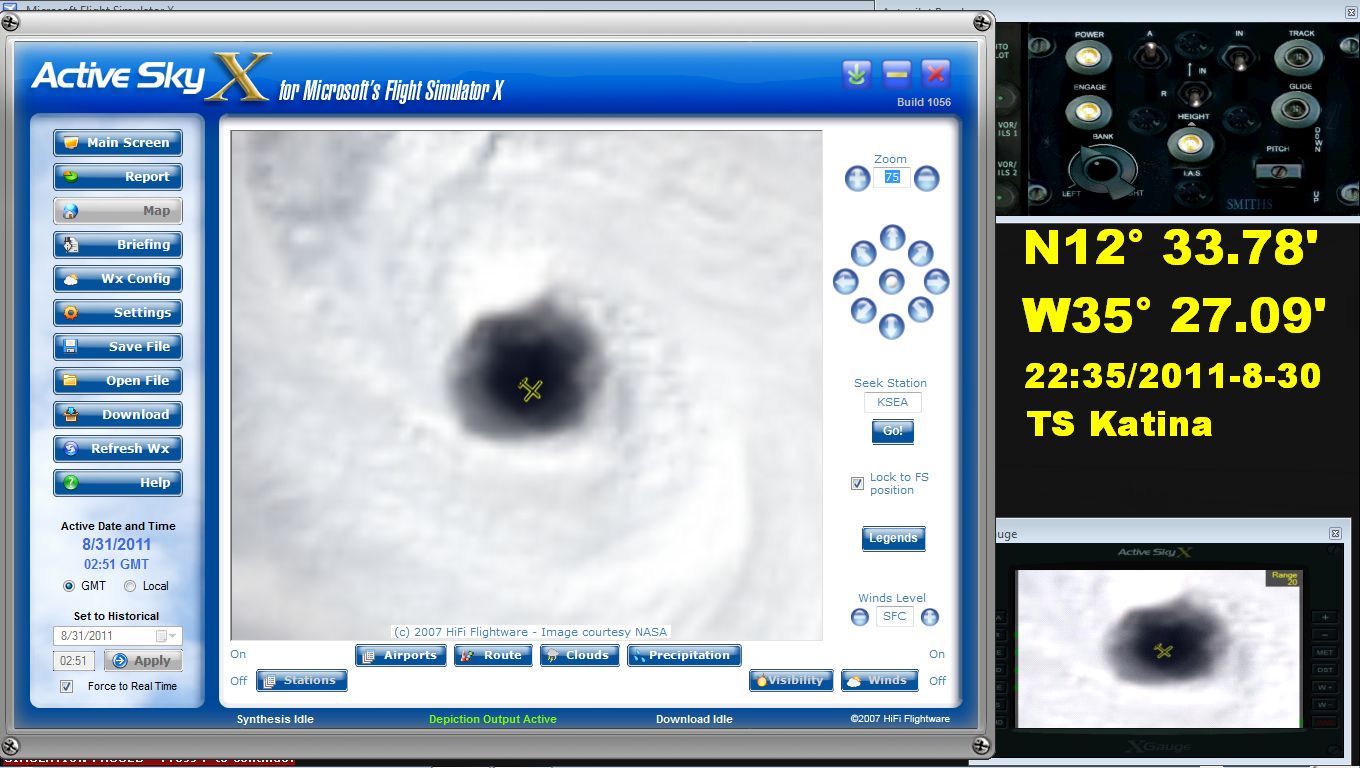Image resolution: width=1360 pixels, height=768 pixels.
Task: Click Refresh Wx button
Action: [x=118, y=449]
